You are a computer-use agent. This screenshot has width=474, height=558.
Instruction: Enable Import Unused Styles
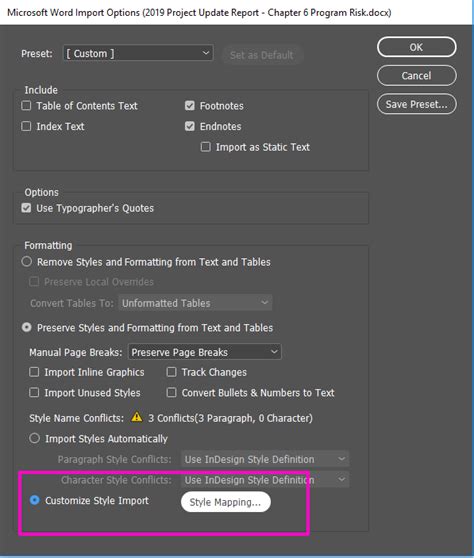[x=34, y=393]
